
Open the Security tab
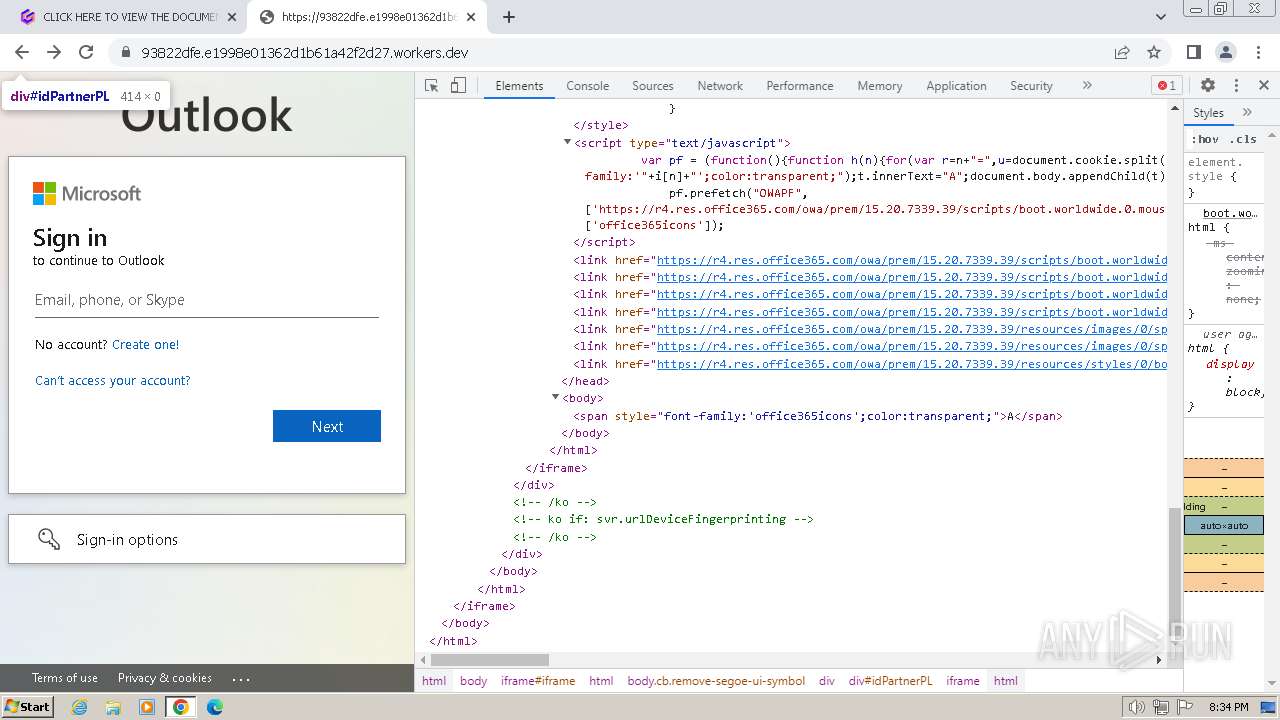tap(1031, 86)
